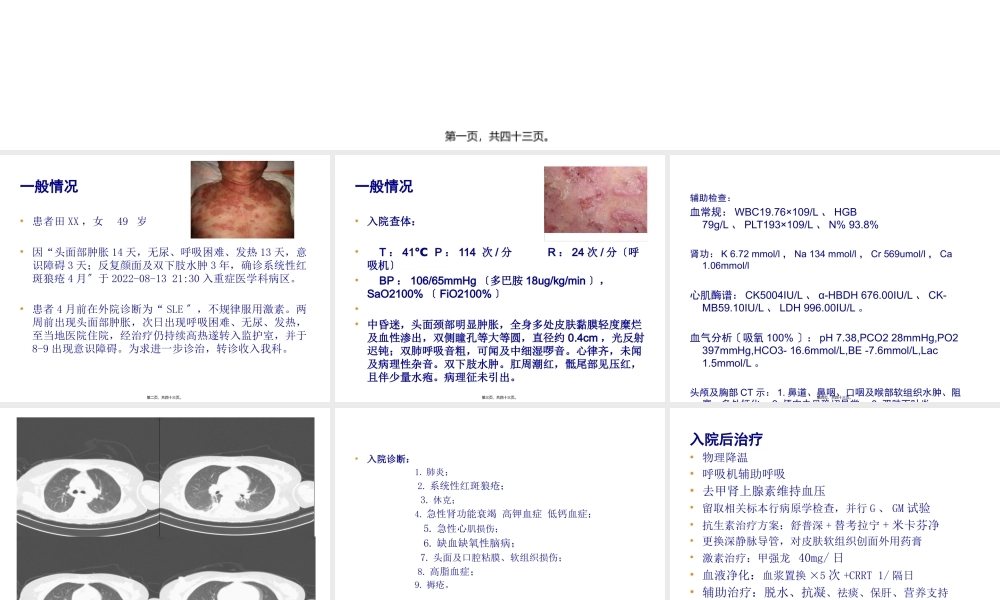Click the '血气分析〔吸氧 100%〕' line
The width and height of the screenshot is (1000, 600).
(824, 350)
